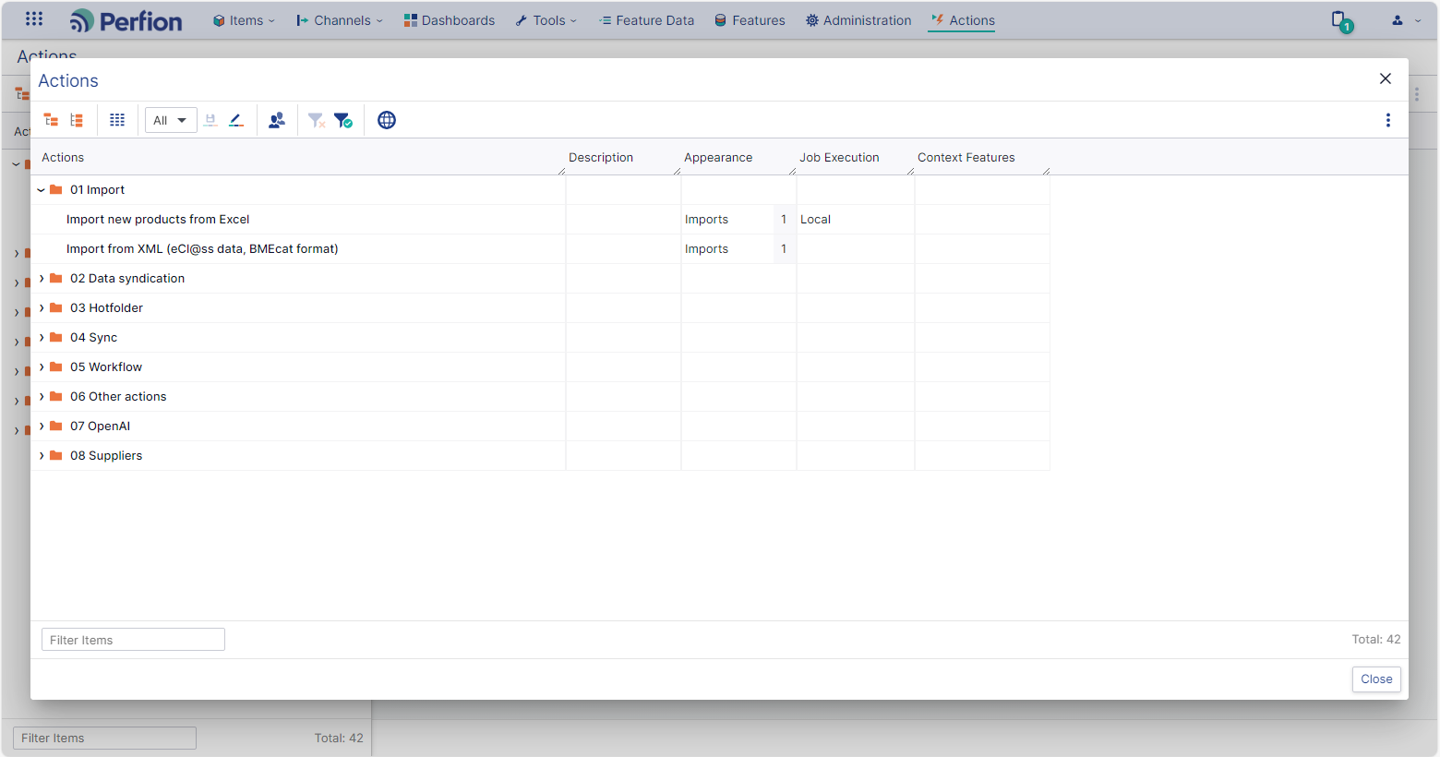Screen dimensions: 1440x757
Task: Click the users icon in toolbar
Action: 277,120
